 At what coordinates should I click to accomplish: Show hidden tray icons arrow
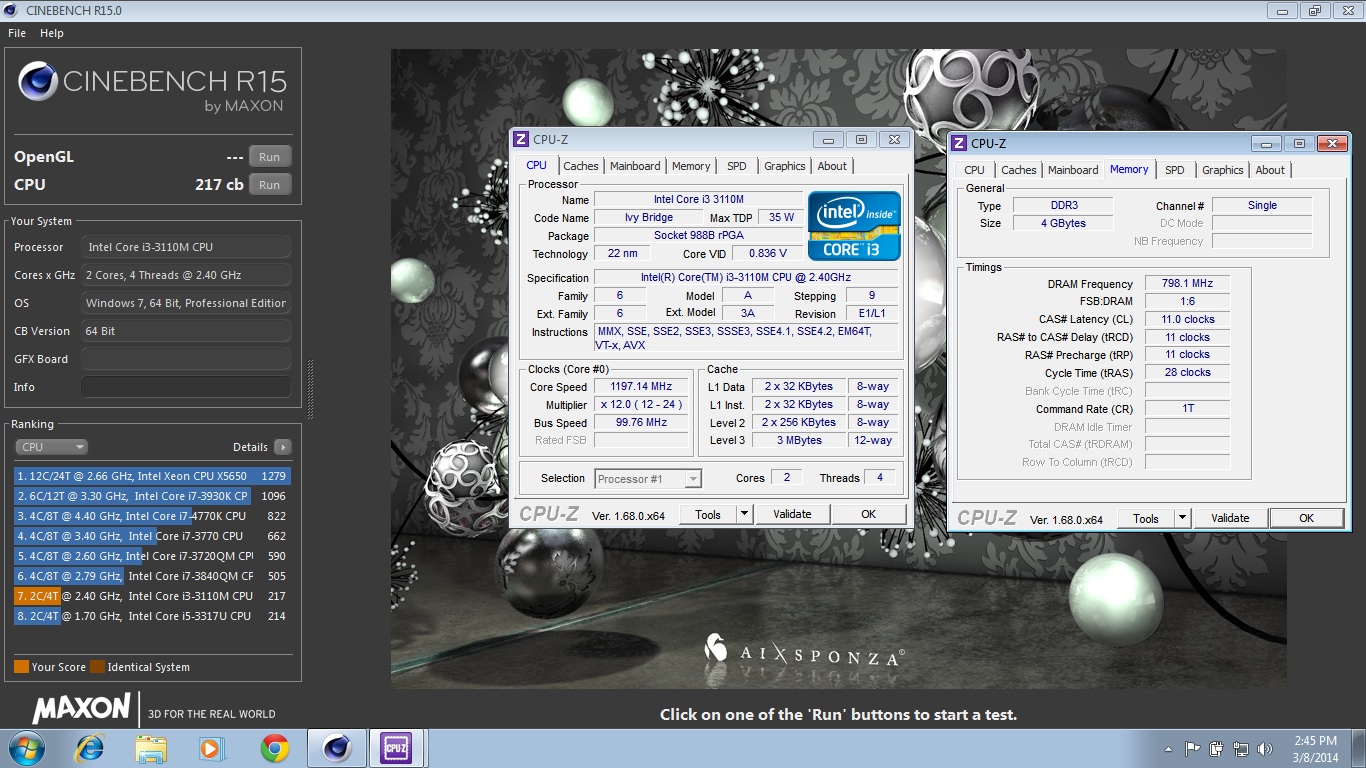[1169, 748]
